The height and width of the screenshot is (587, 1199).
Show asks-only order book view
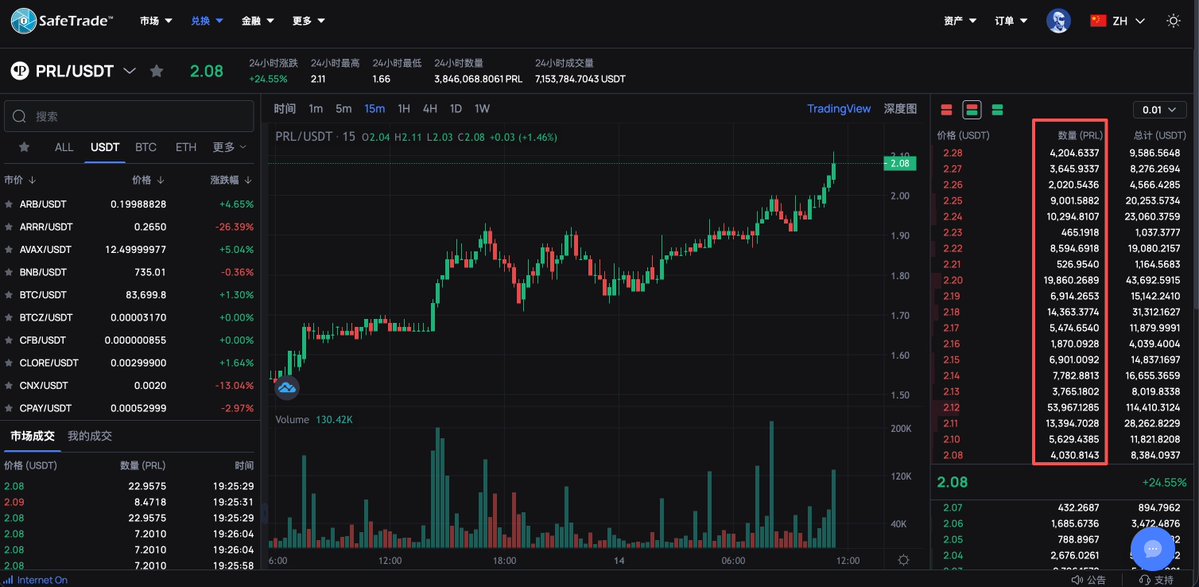(x=947, y=109)
